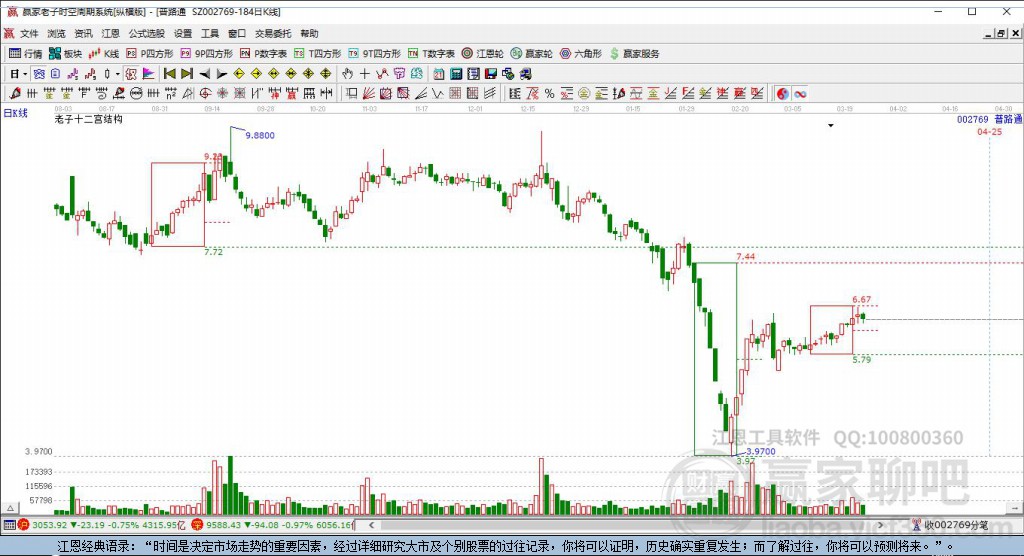
Task: Open the 赢家轮 wheel tool
Action: [x=532, y=54]
